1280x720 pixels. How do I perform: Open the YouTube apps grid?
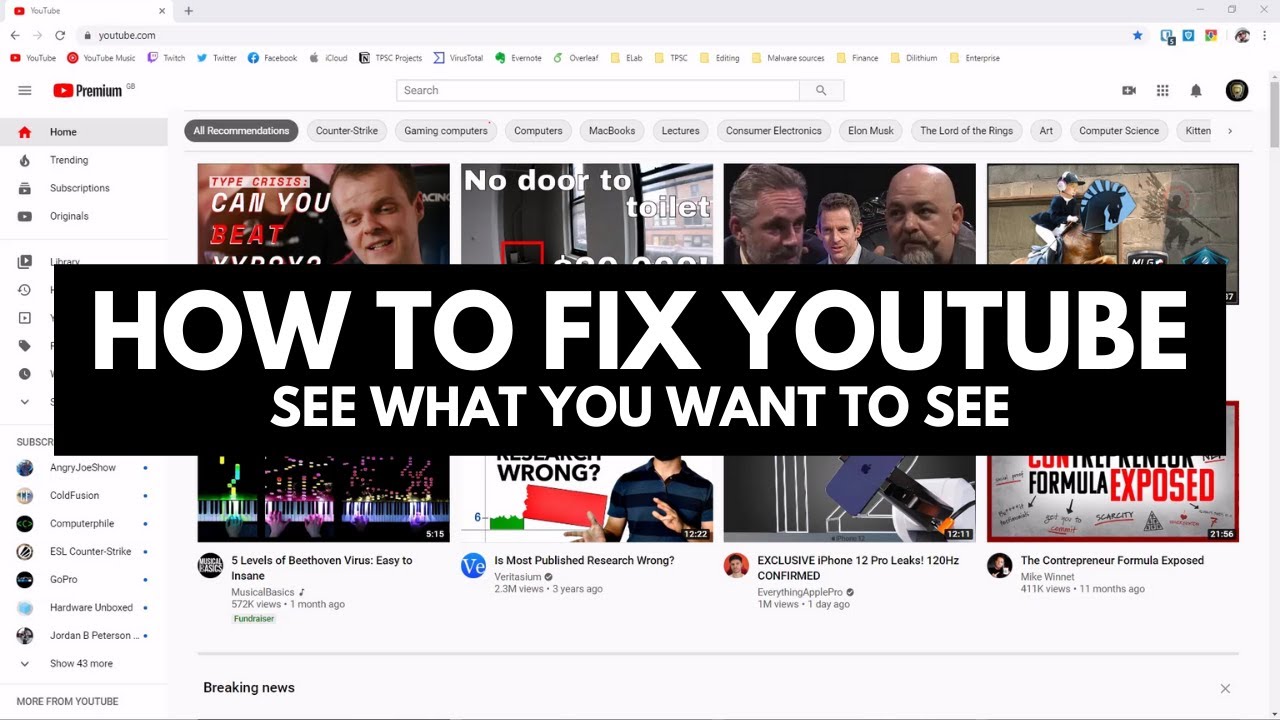(1162, 90)
